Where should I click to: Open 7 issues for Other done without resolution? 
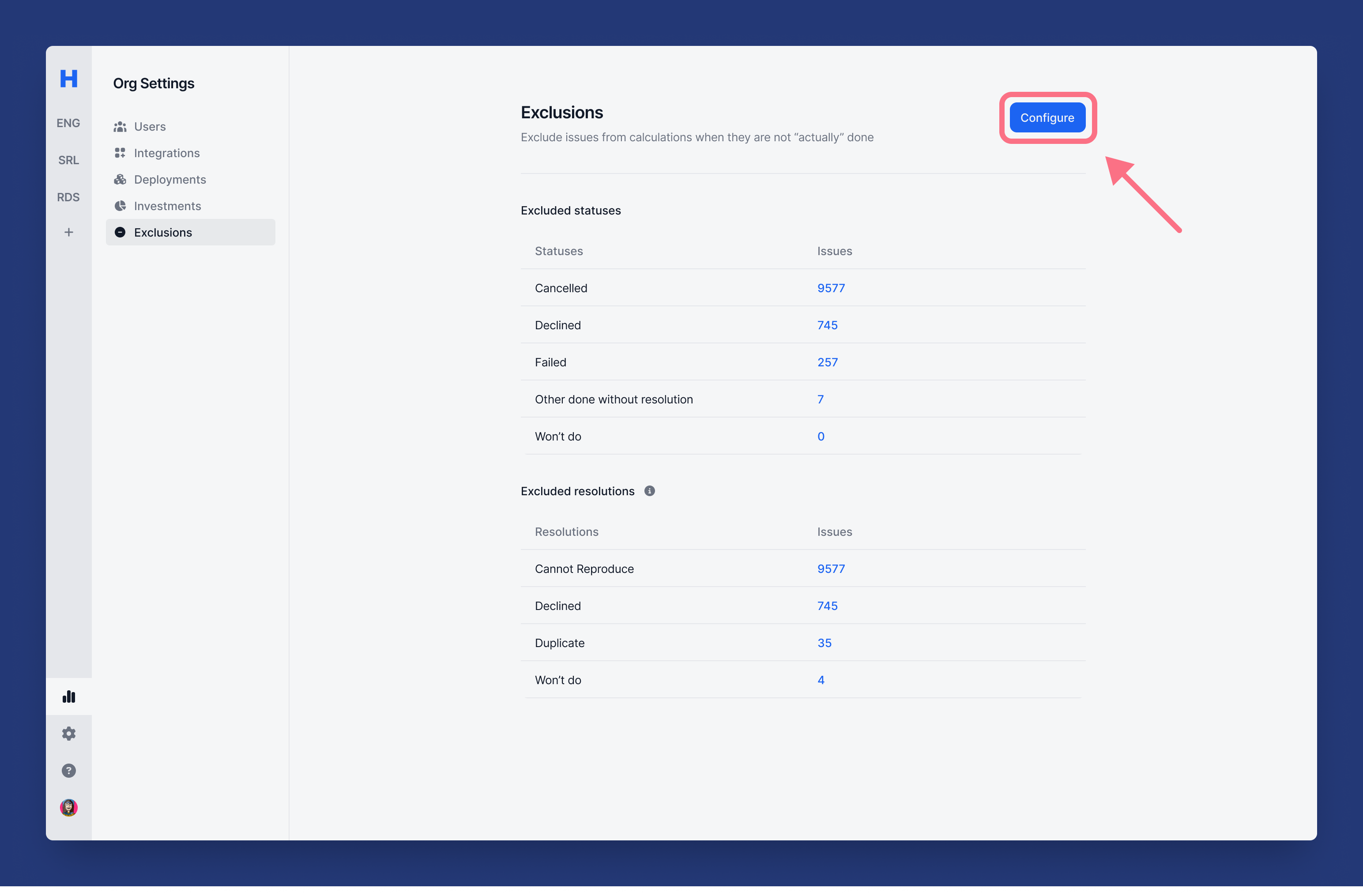(x=820, y=399)
